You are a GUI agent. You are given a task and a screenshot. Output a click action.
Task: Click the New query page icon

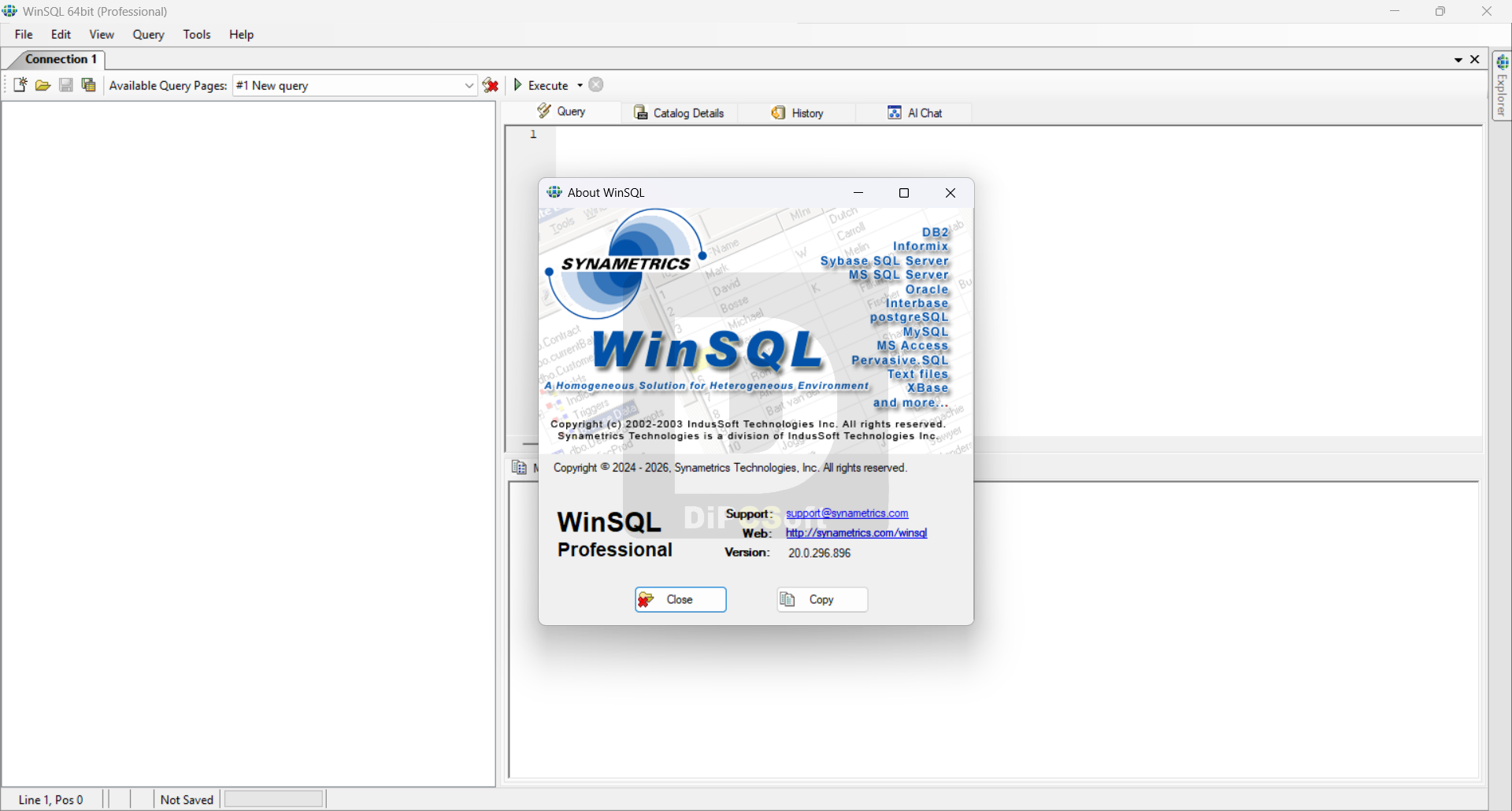pos(20,85)
